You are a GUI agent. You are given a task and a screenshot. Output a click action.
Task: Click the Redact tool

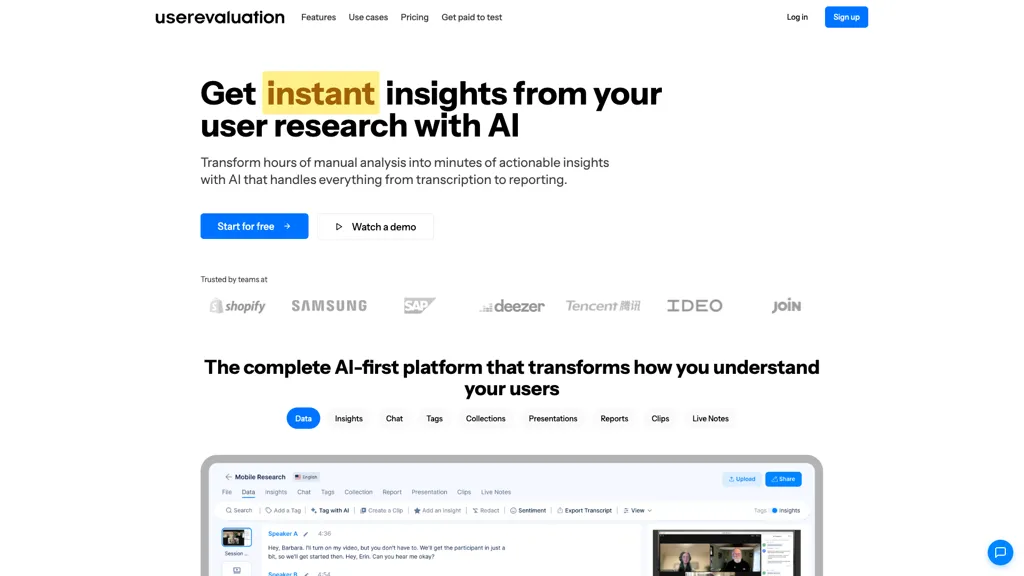(486, 511)
